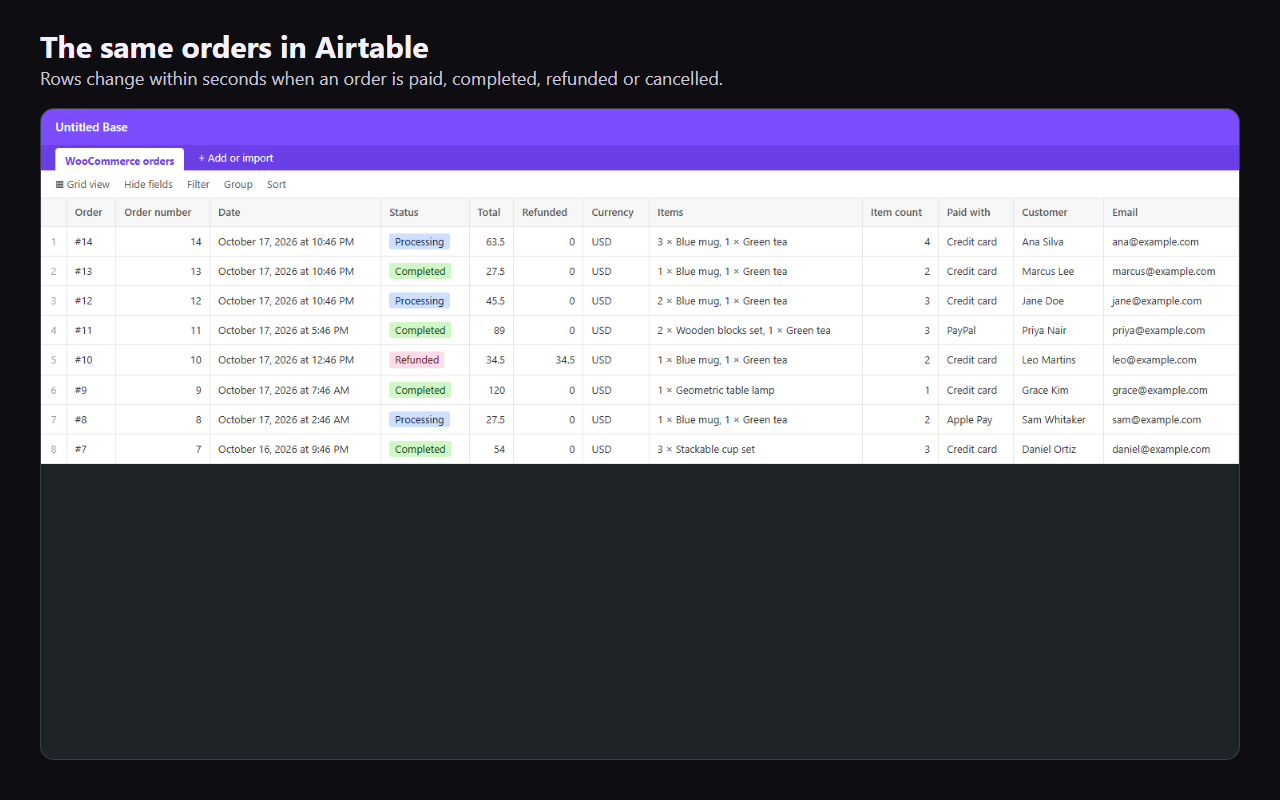Open the Filter option

(198, 185)
